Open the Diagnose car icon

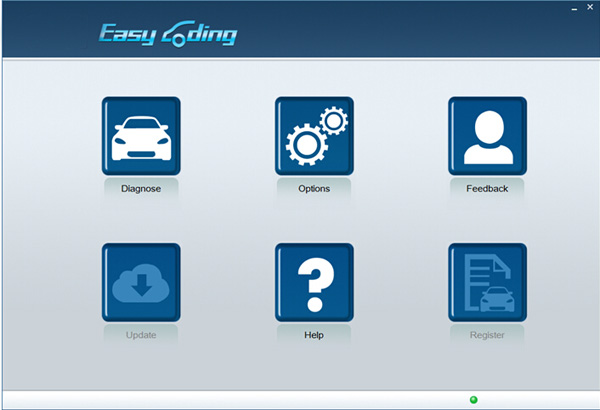141,136
